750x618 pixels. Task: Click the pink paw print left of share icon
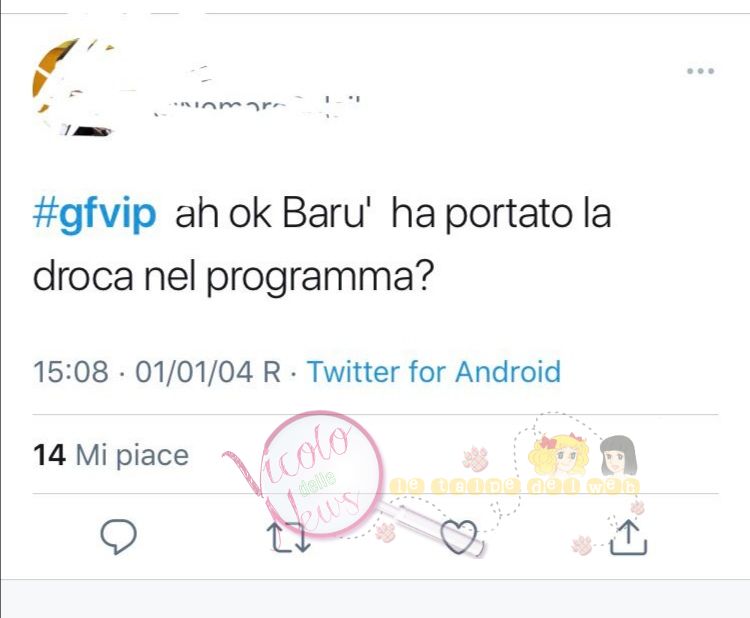coord(582,546)
